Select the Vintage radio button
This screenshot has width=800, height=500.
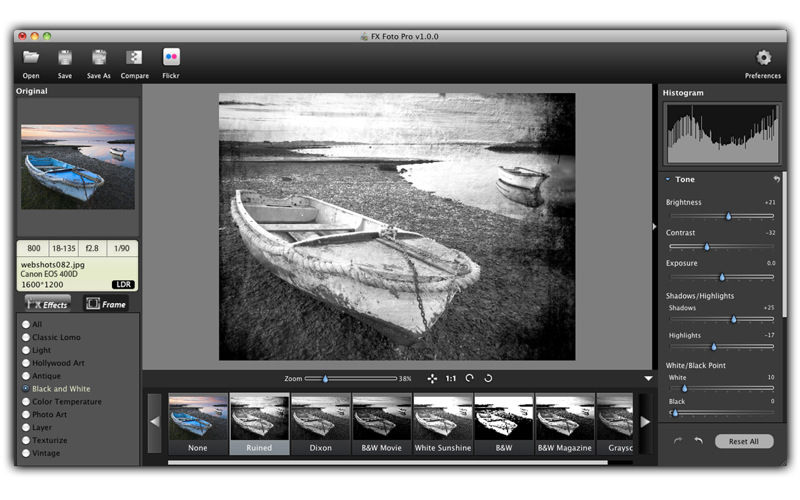point(26,453)
